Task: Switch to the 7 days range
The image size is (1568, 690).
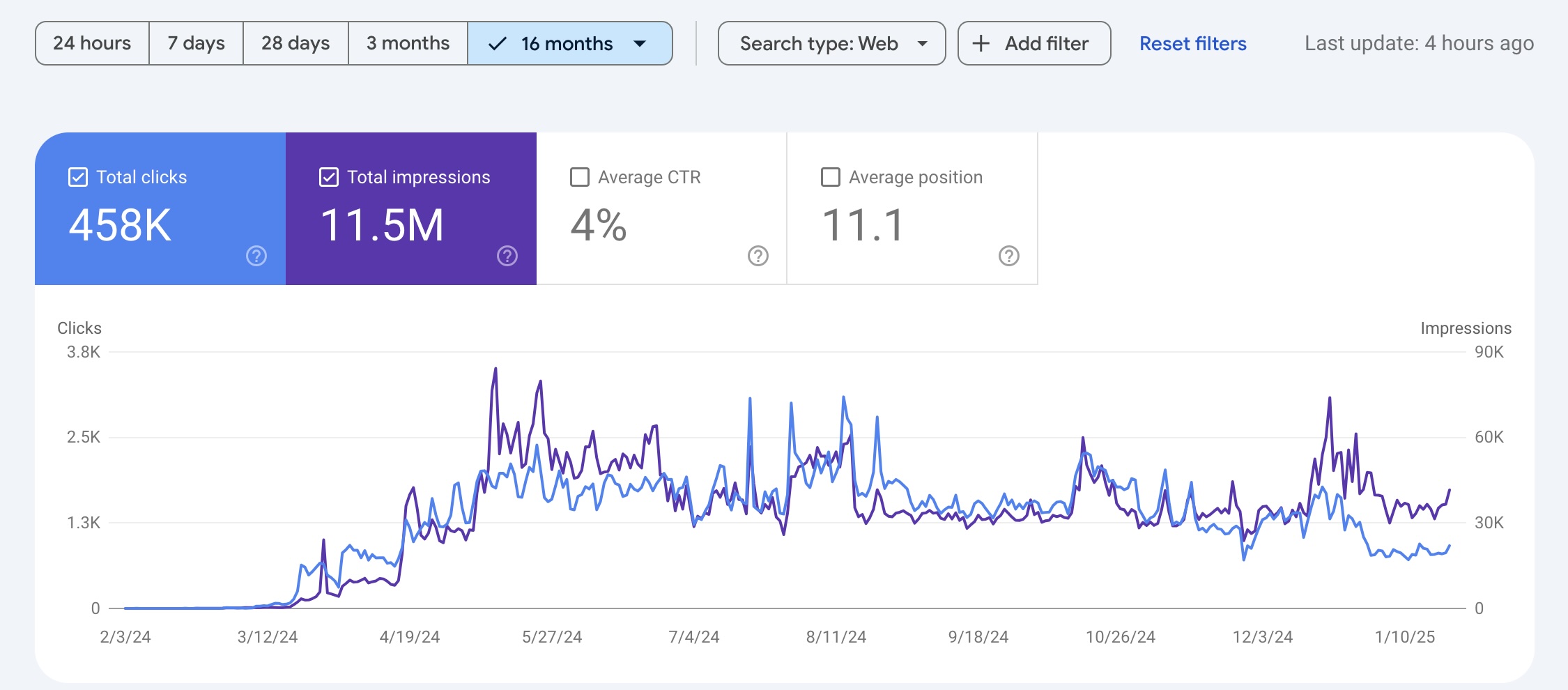Action: (x=196, y=44)
